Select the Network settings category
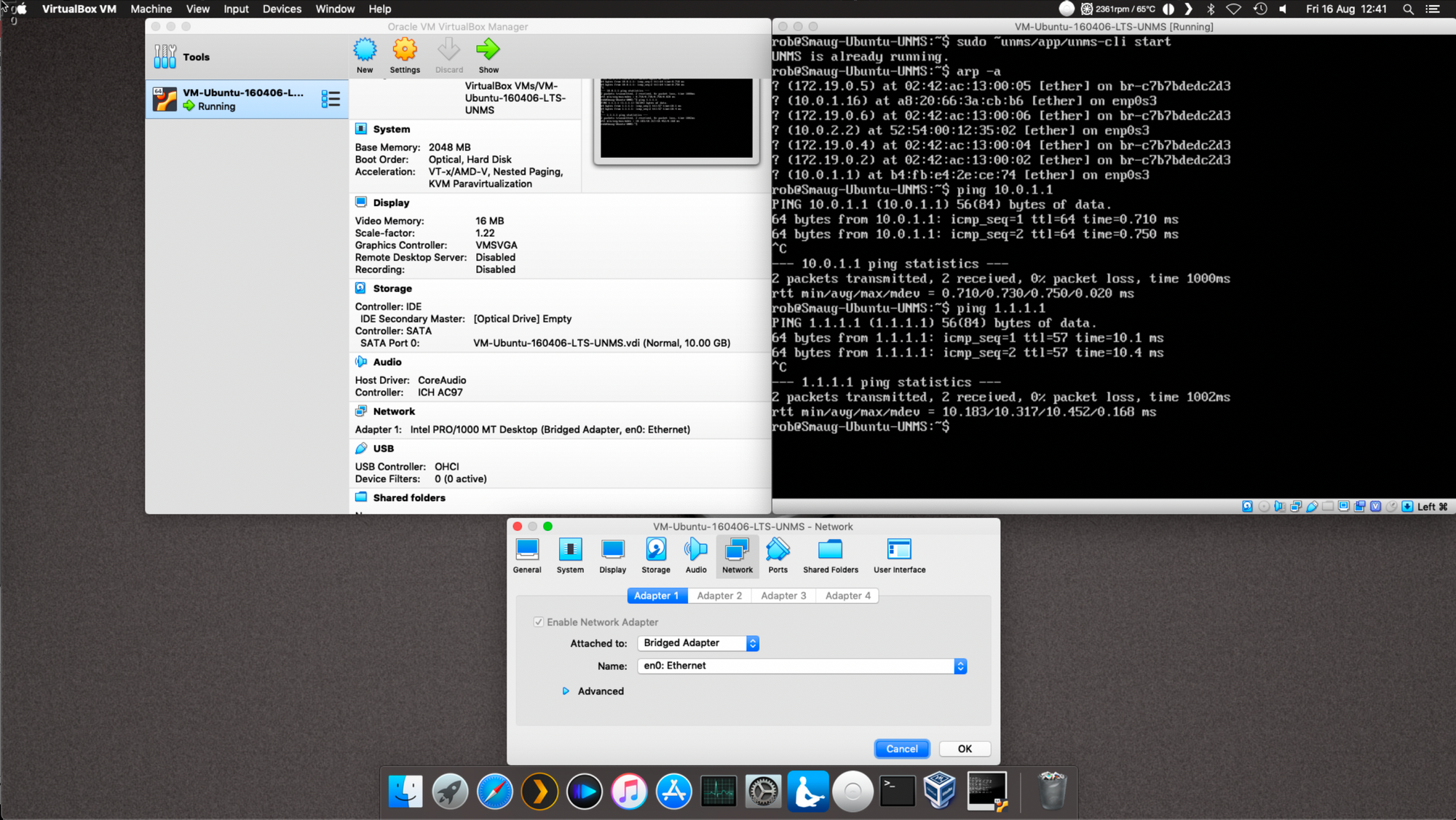This screenshot has height=820, width=1456. [x=737, y=556]
